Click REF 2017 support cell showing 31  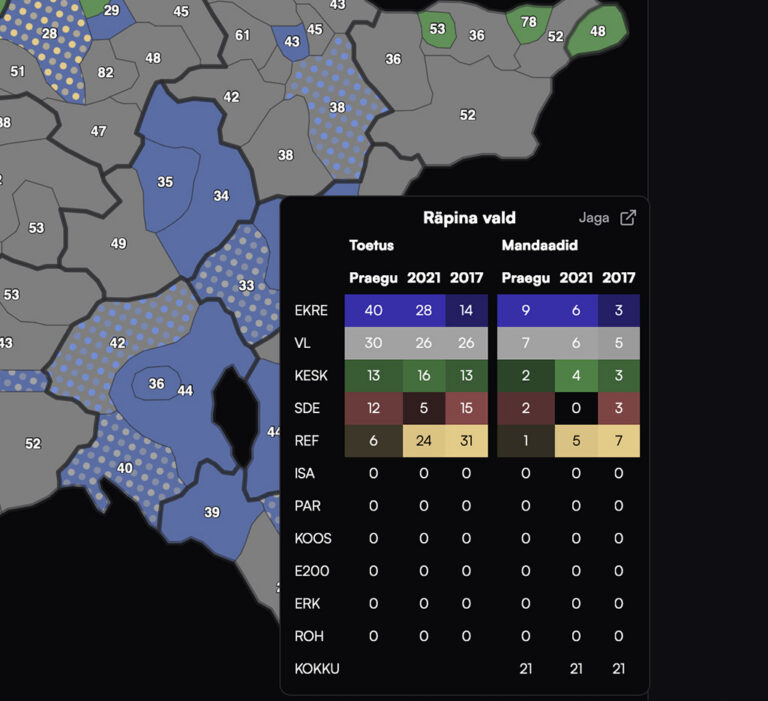466,441
